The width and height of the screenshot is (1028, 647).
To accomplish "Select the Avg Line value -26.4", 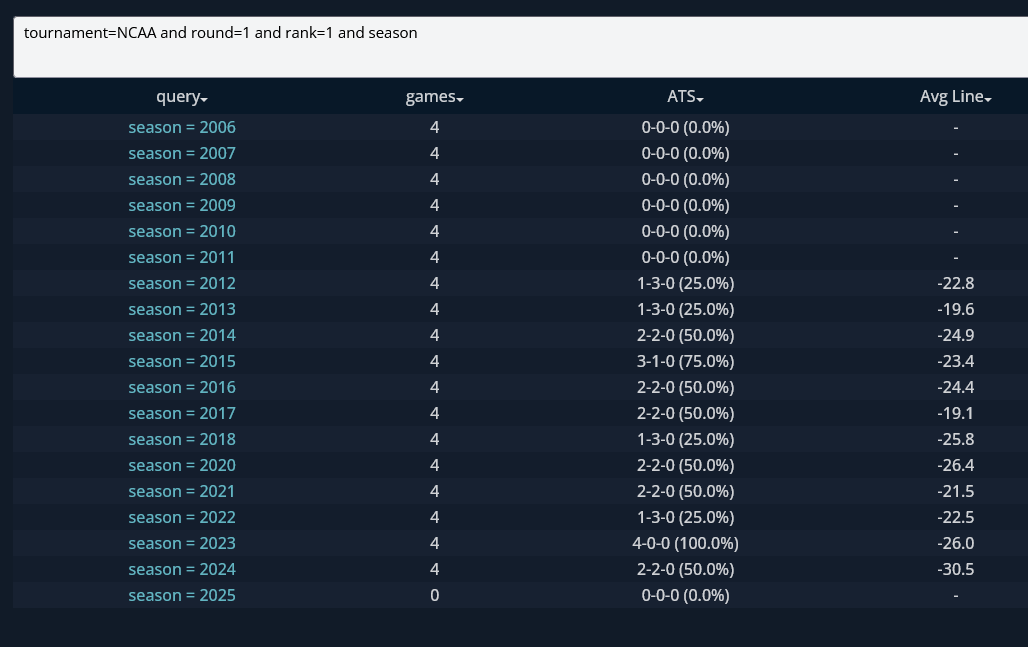I will click(955, 465).
